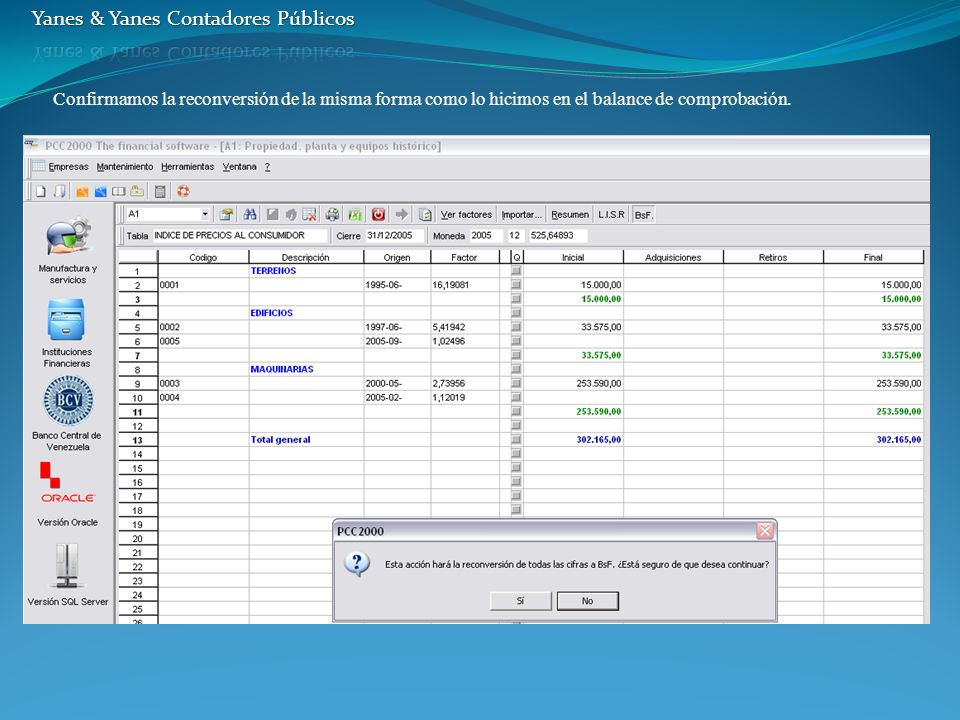Confirm reconversion with the Sí button
Screen dimensions: 960x720
(x=520, y=601)
